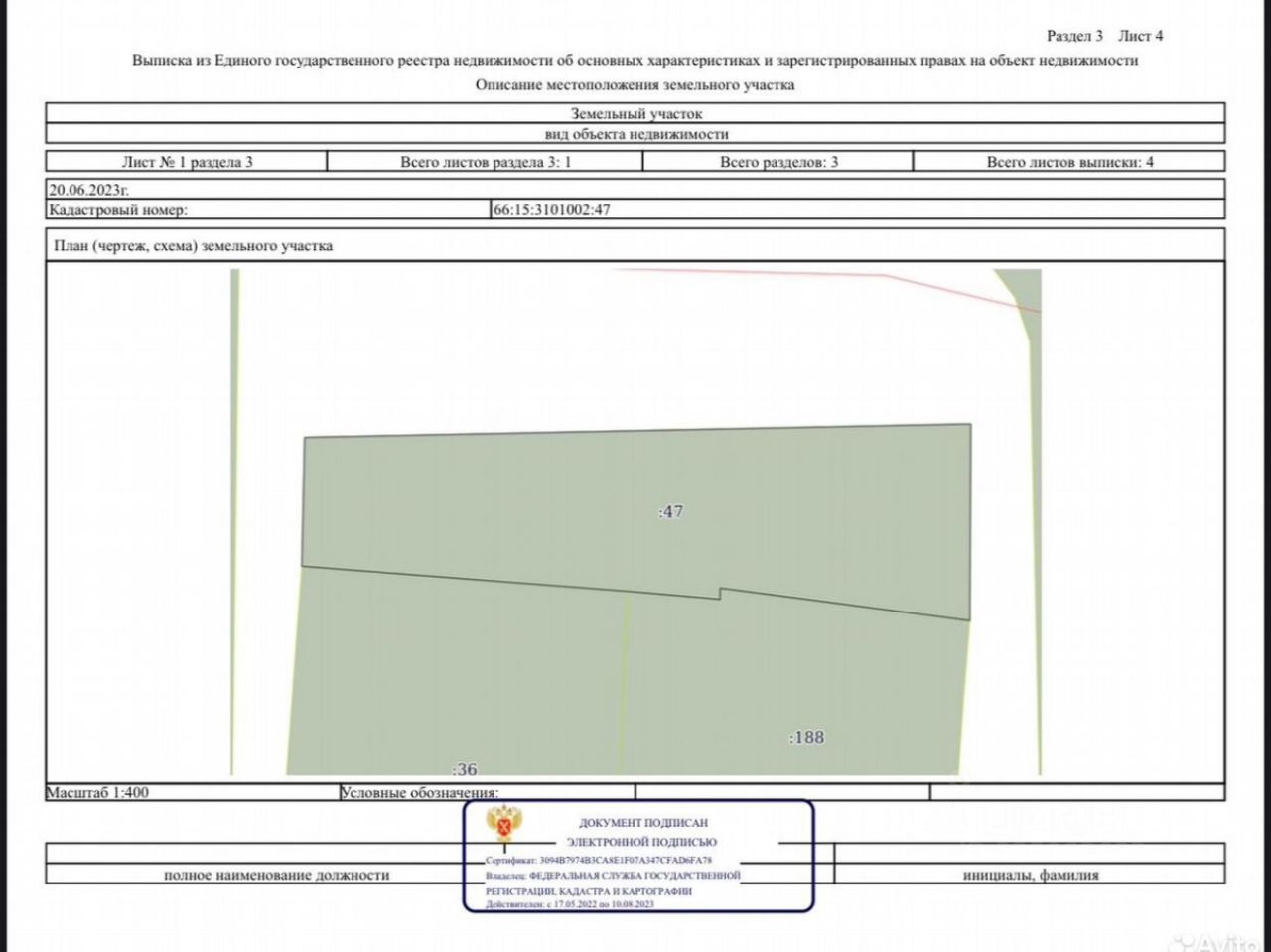Select the cell 'Всего листов выписки: 4'
This screenshot has width=1271, height=952.
1069,162
